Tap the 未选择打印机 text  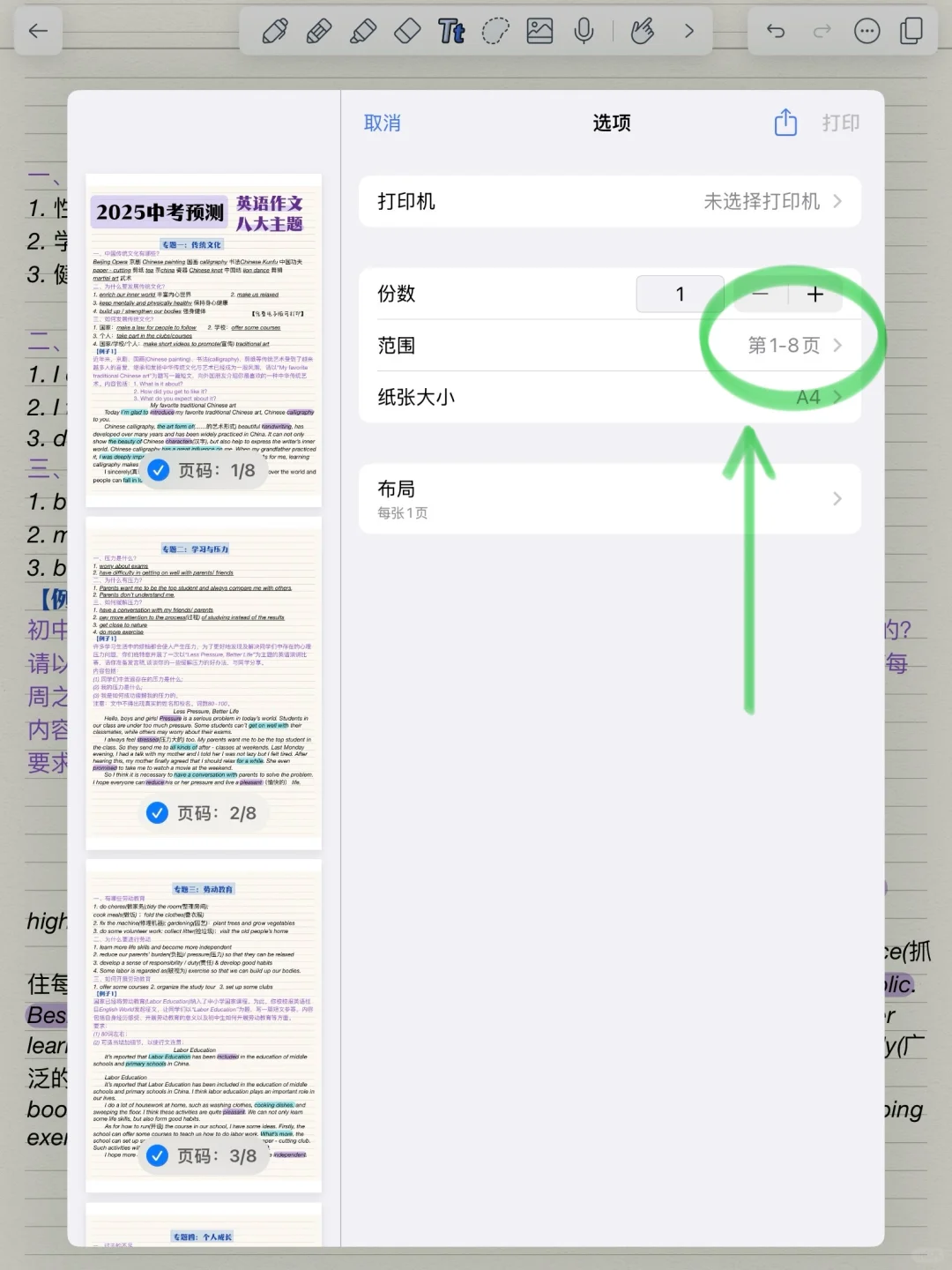coord(762,202)
